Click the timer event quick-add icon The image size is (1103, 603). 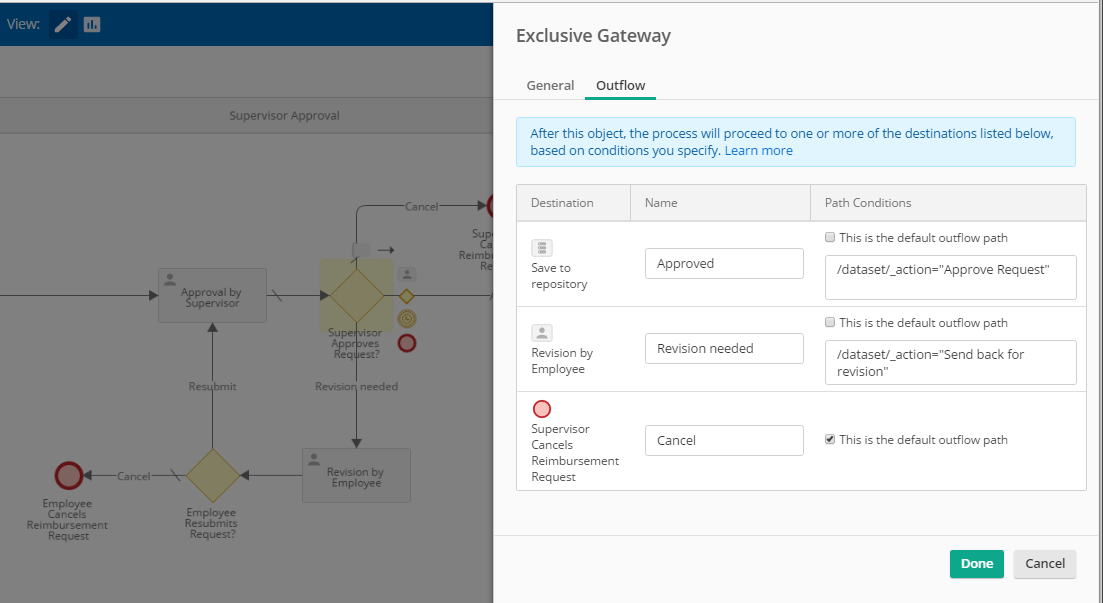[407, 319]
